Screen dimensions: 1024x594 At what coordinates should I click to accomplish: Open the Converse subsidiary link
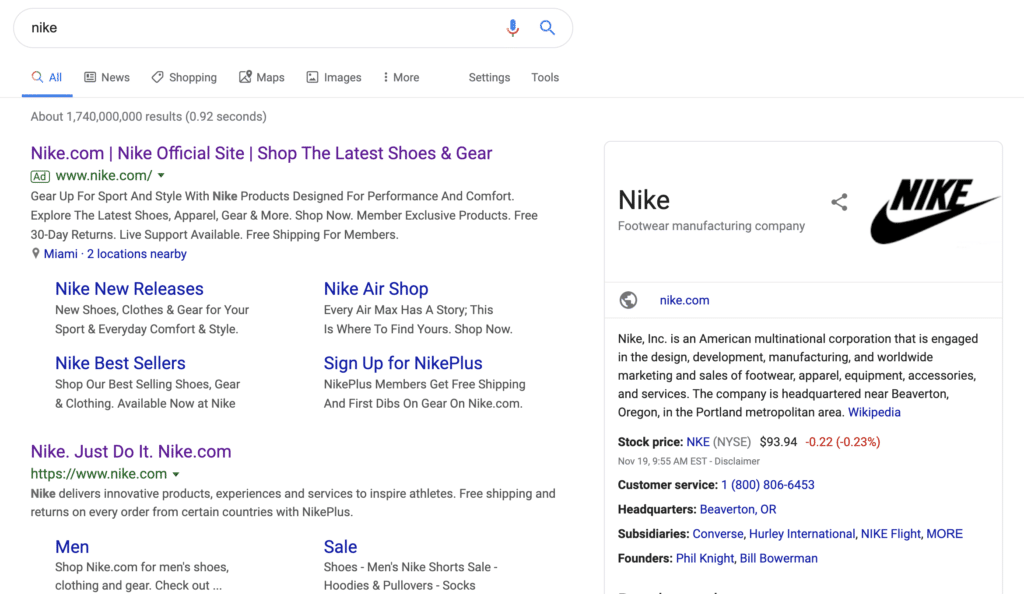[x=718, y=534]
